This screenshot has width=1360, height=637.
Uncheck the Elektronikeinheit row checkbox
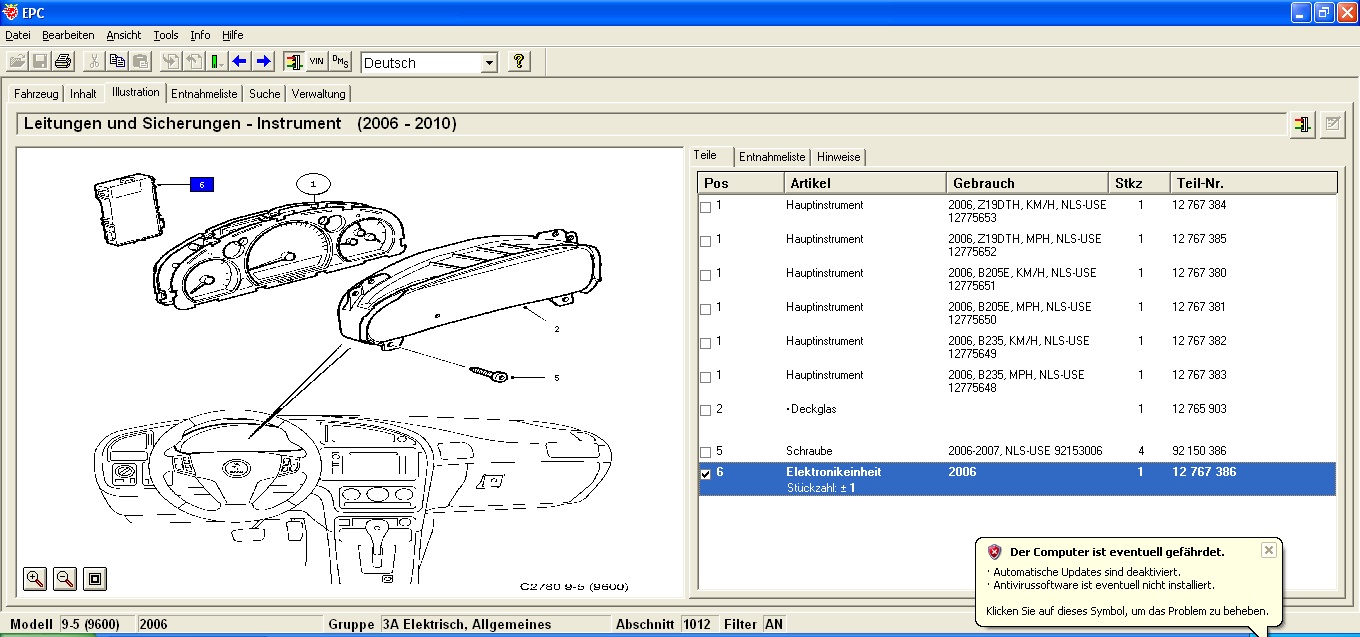706,475
